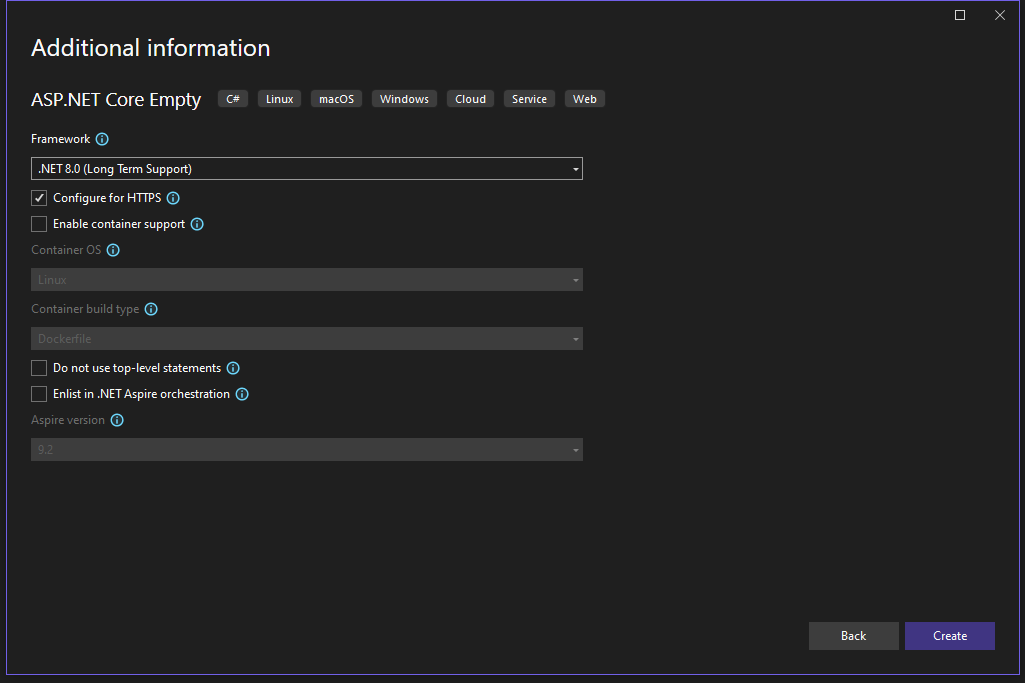Click the Framework info icon
The width and height of the screenshot is (1025, 683).
[x=102, y=139]
